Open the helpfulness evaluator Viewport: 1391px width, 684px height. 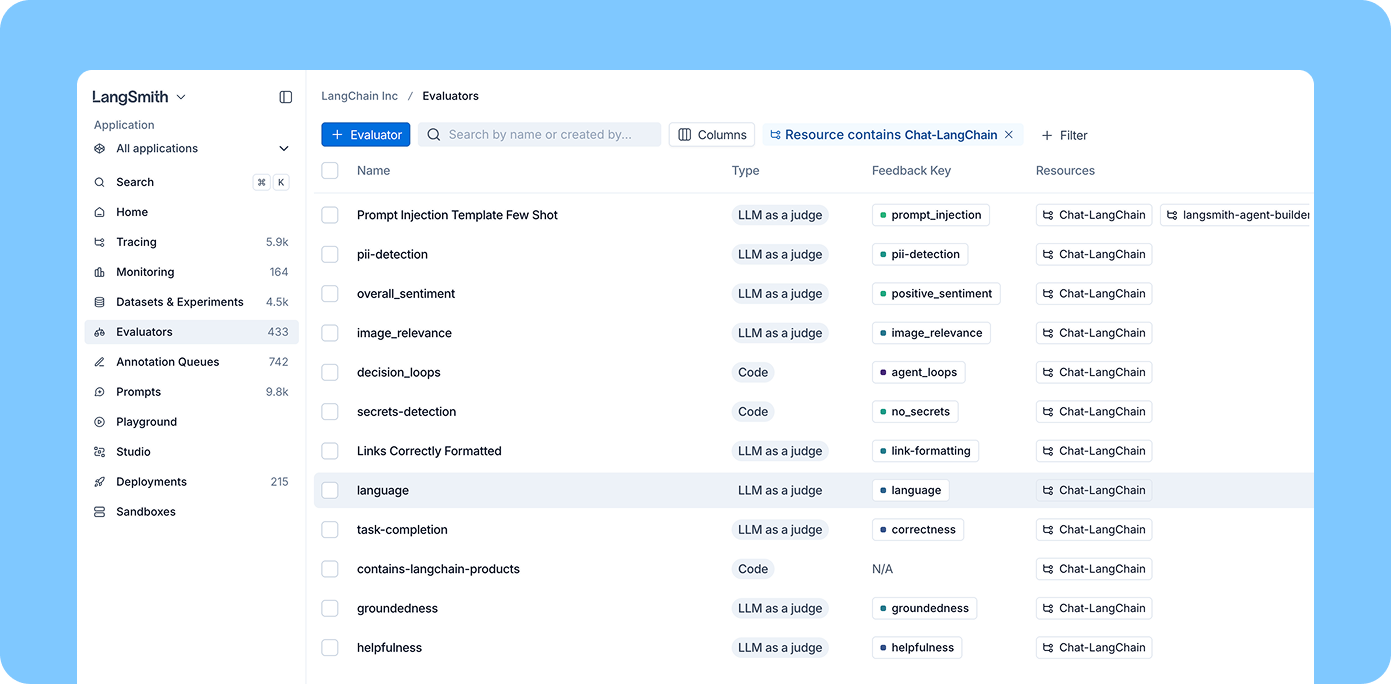pyautogui.click(x=389, y=648)
